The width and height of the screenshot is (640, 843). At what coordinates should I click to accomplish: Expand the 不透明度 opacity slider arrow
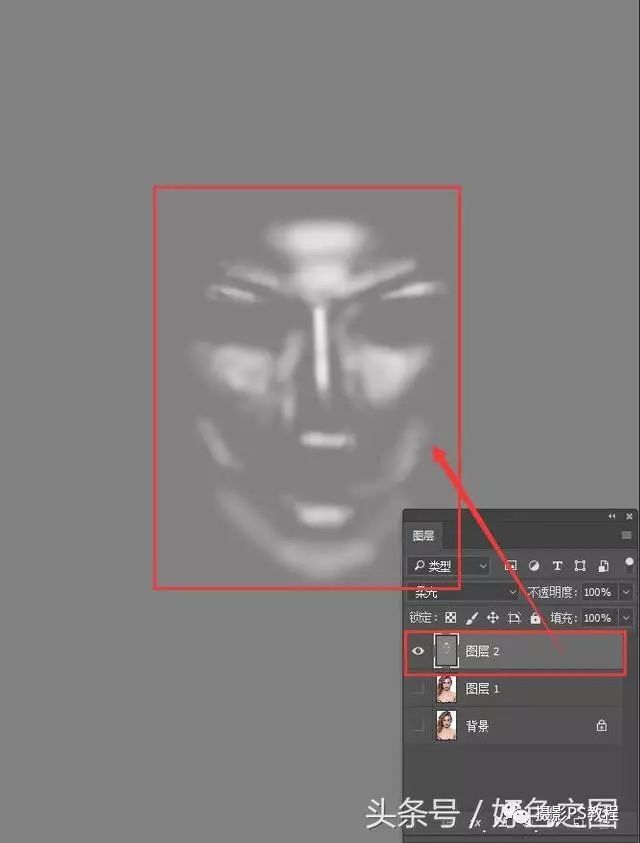pos(626,593)
